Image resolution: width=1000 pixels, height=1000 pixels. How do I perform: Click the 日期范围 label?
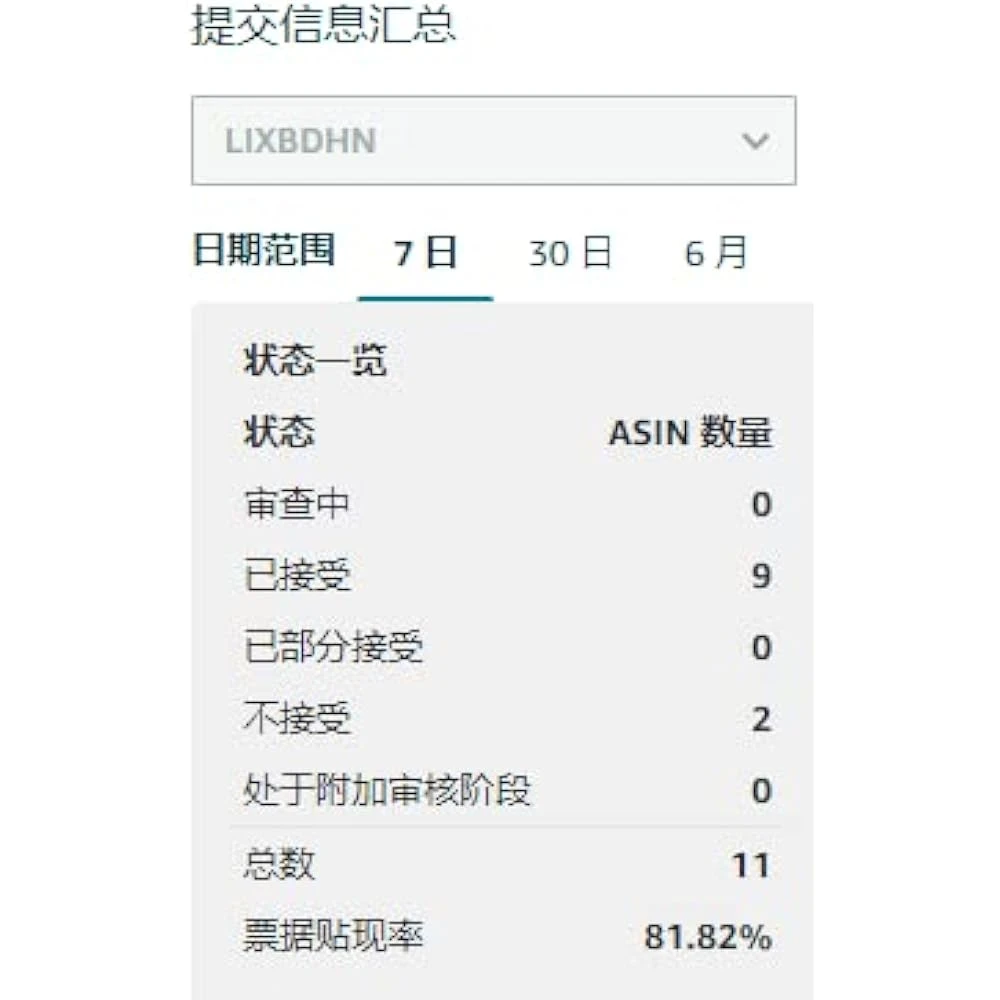tap(263, 251)
